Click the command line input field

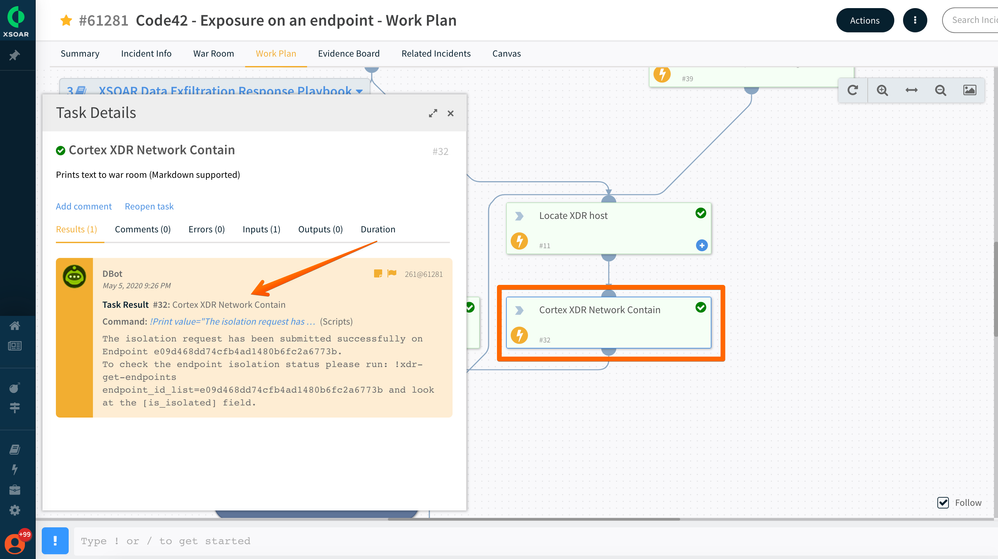point(500,541)
